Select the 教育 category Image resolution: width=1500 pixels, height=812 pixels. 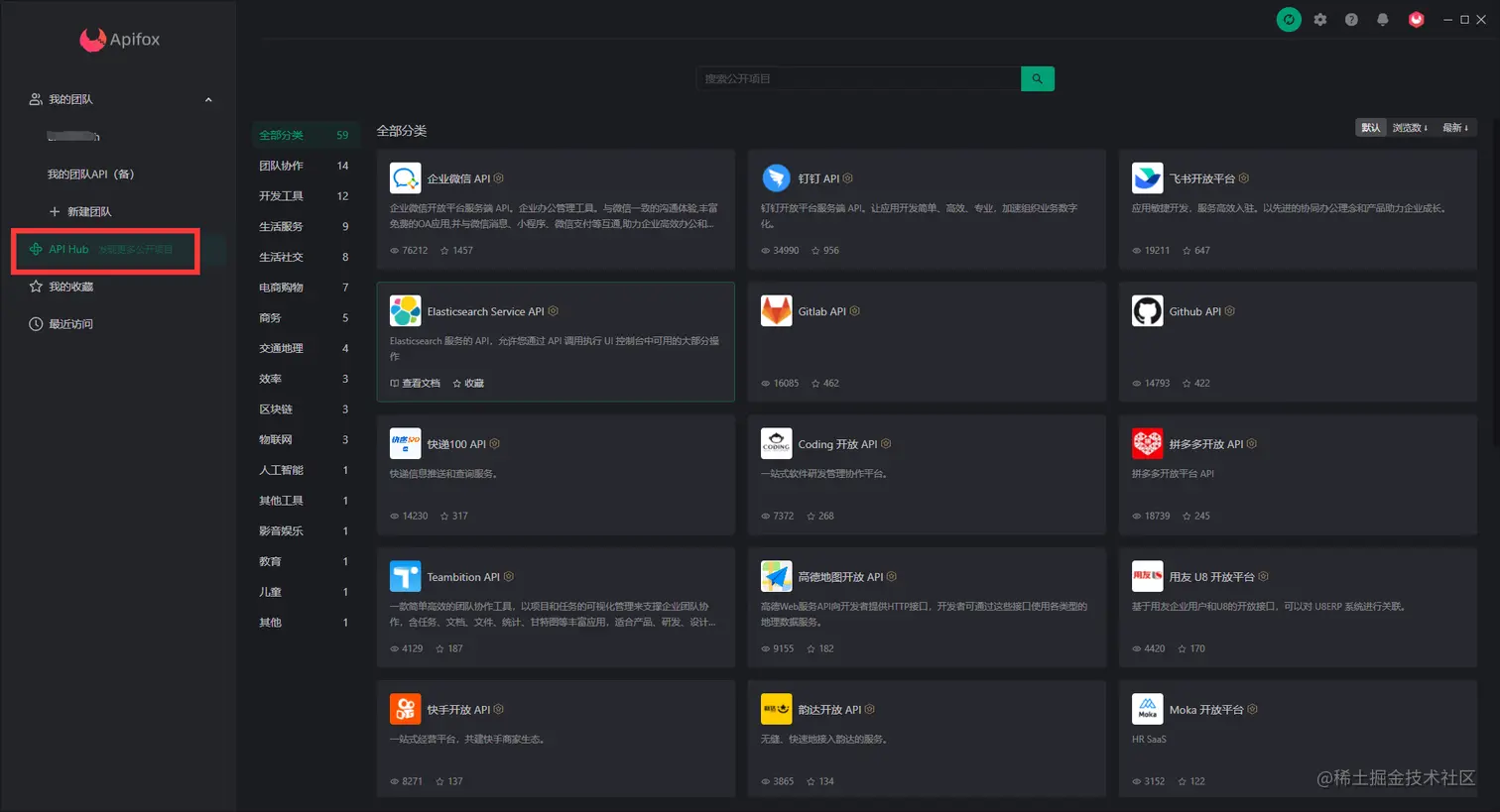[x=304, y=562]
